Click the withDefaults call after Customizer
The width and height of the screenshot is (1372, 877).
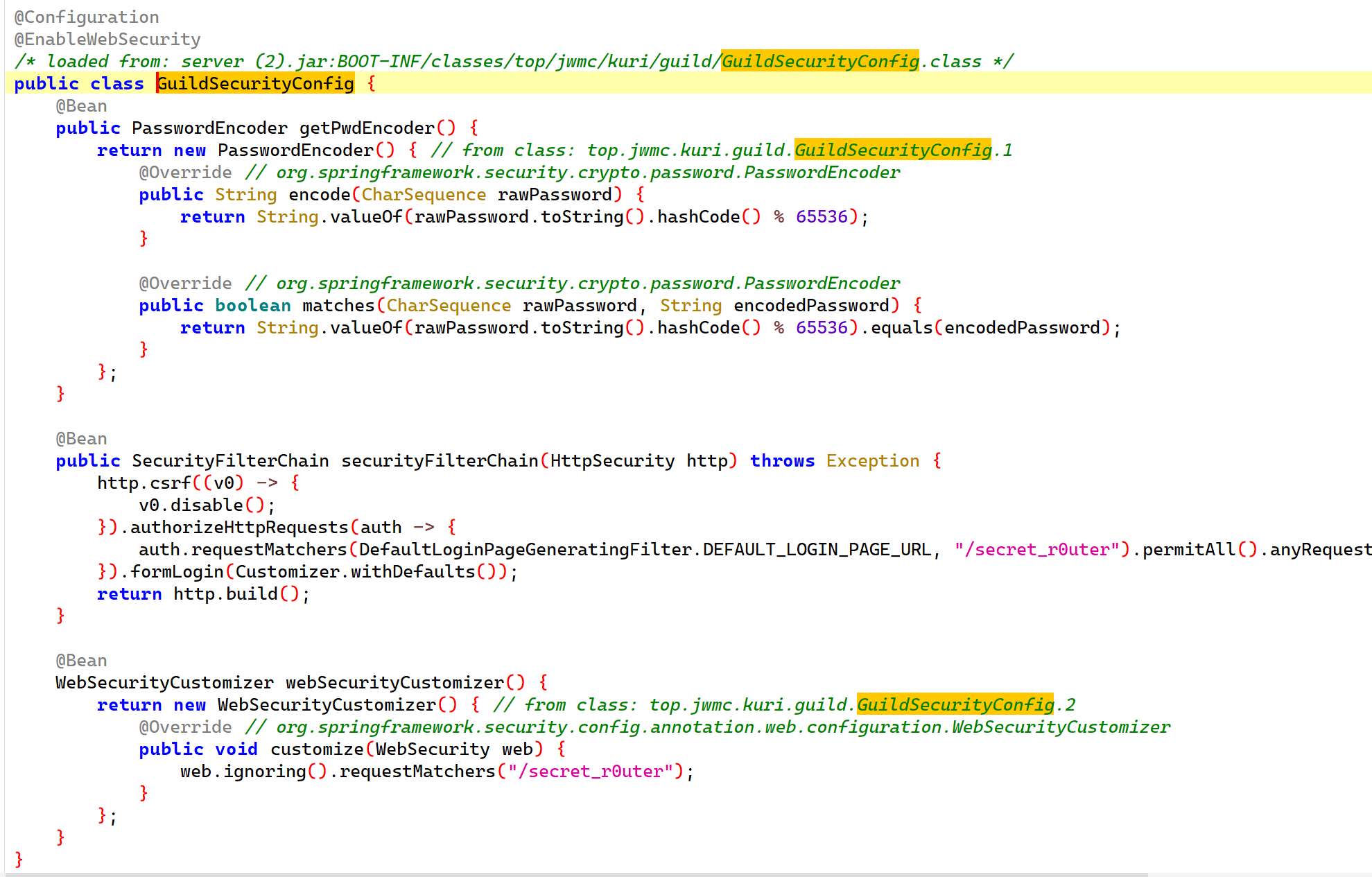[x=413, y=572]
